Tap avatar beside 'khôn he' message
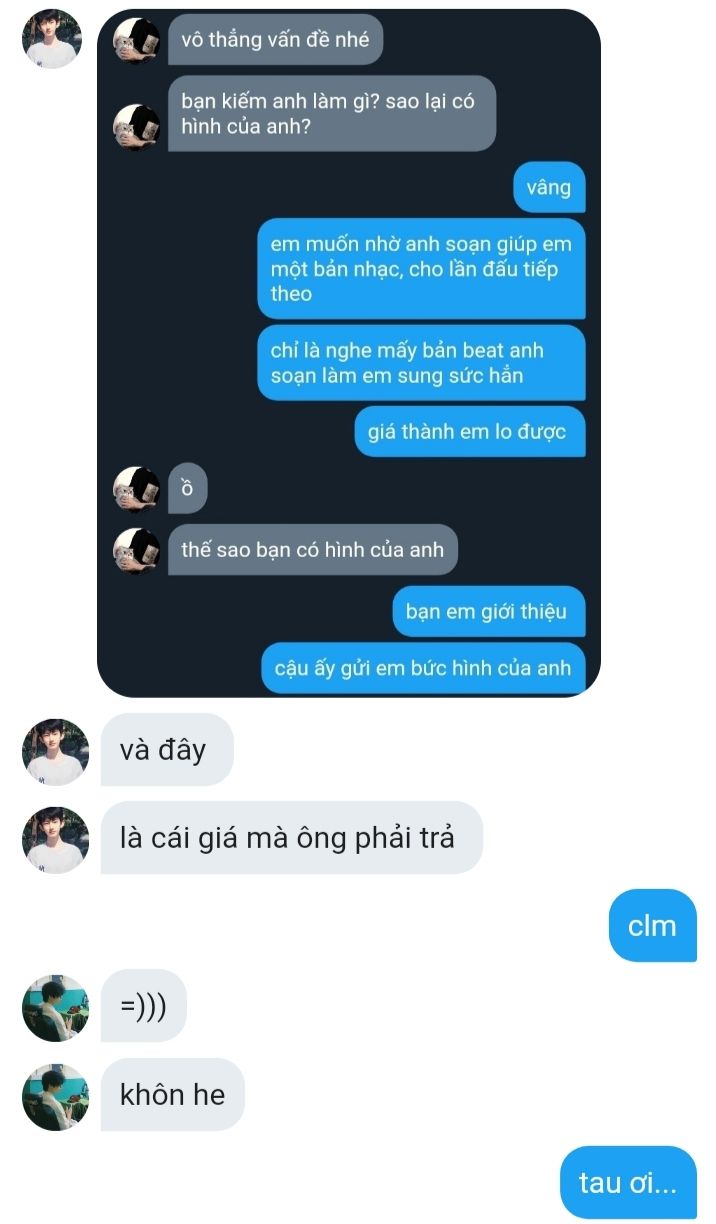The image size is (716, 1224). [x=56, y=1097]
